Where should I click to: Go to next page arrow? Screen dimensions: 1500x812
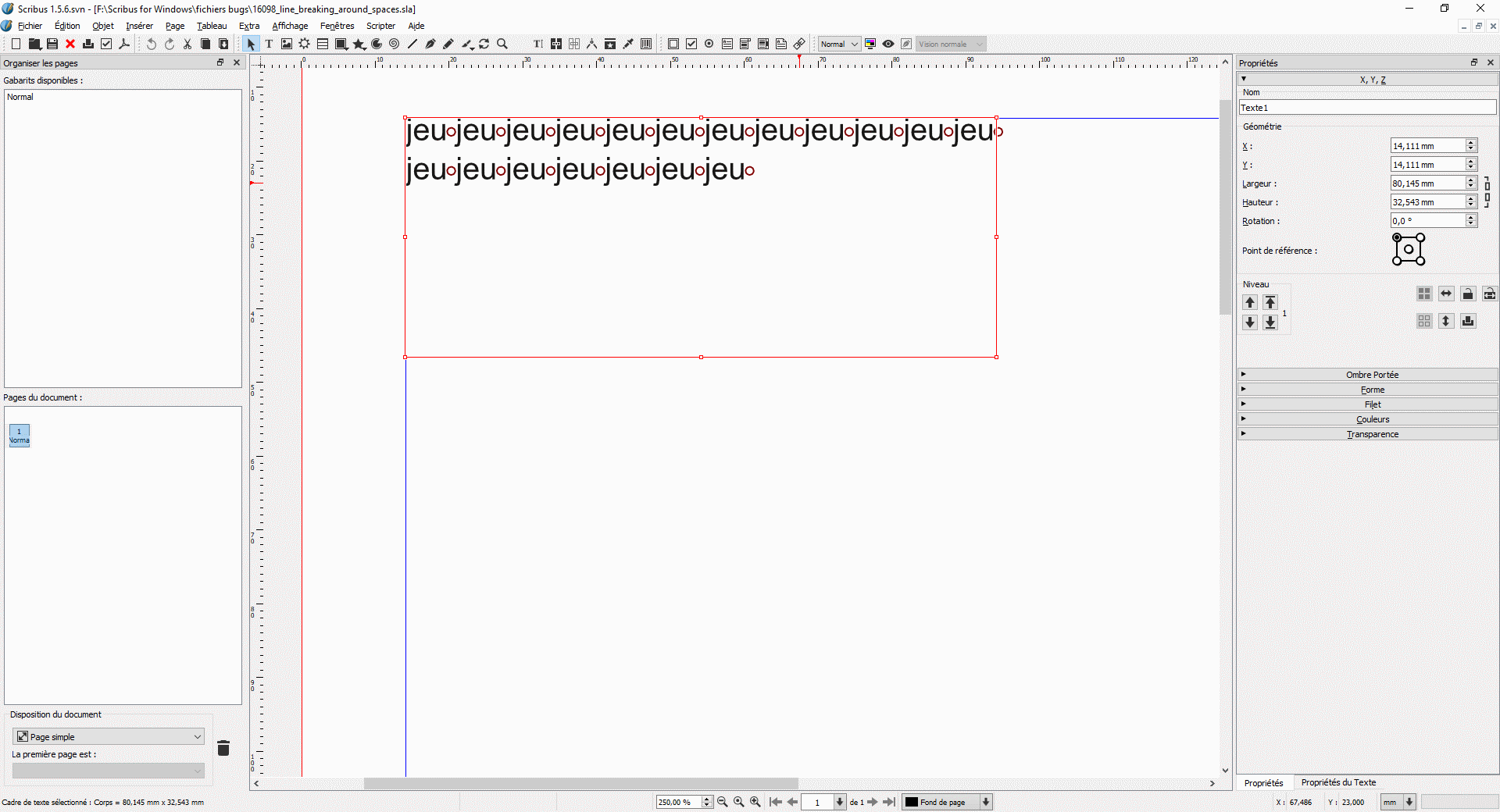(x=873, y=802)
